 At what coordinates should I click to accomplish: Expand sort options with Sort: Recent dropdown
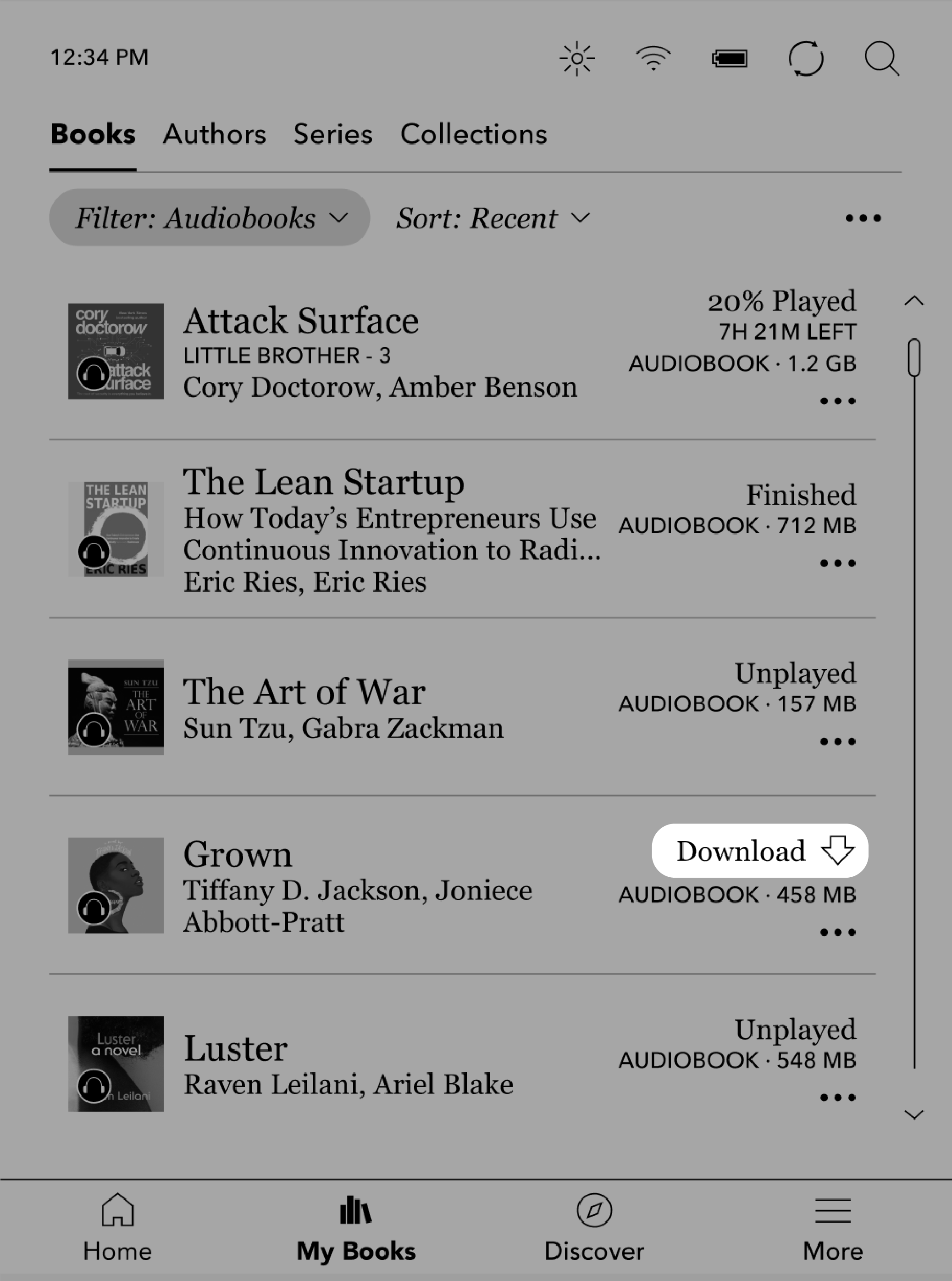[492, 218]
